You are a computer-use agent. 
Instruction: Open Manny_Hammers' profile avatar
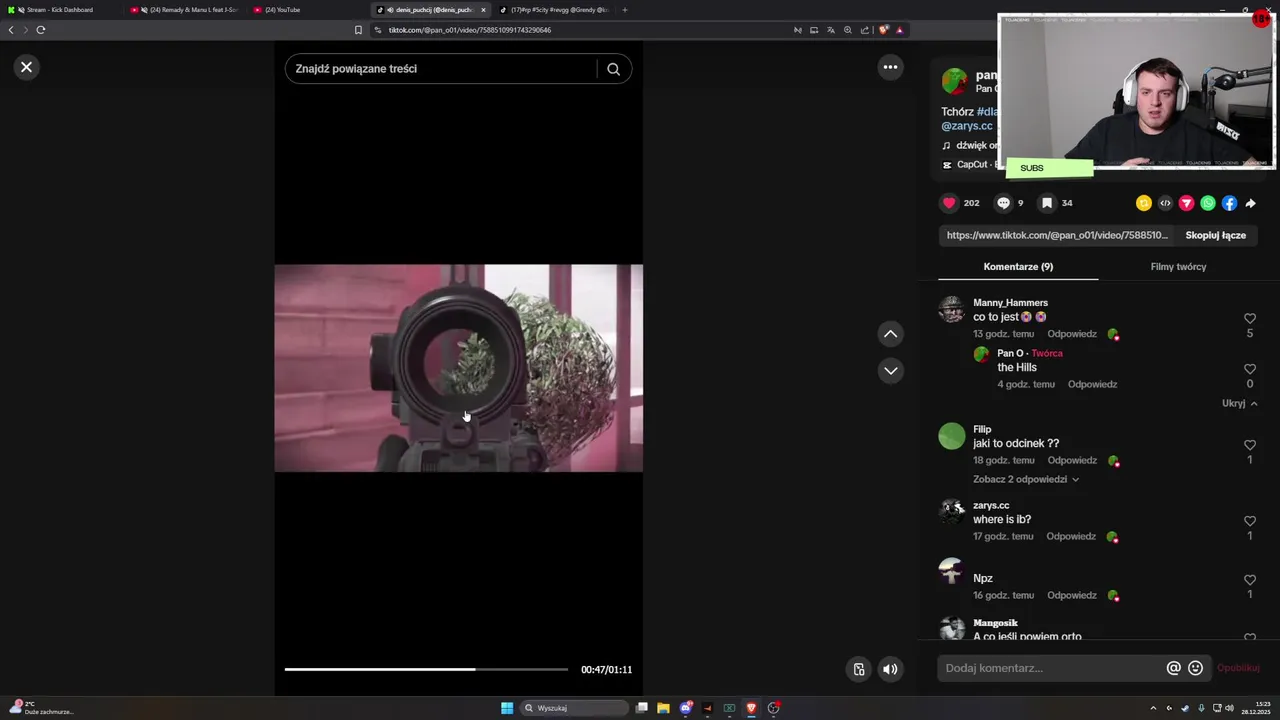(x=951, y=309)
